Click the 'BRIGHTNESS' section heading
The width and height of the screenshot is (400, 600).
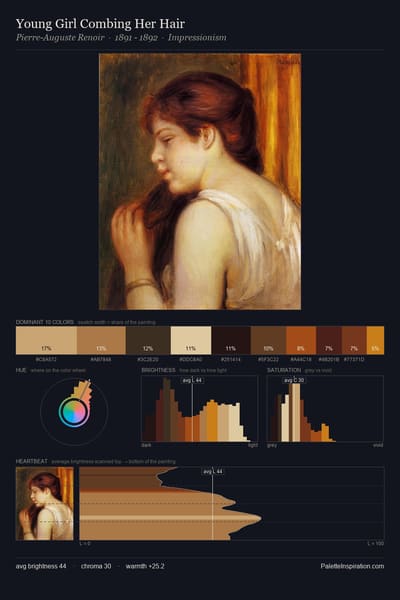pos(158,370)
